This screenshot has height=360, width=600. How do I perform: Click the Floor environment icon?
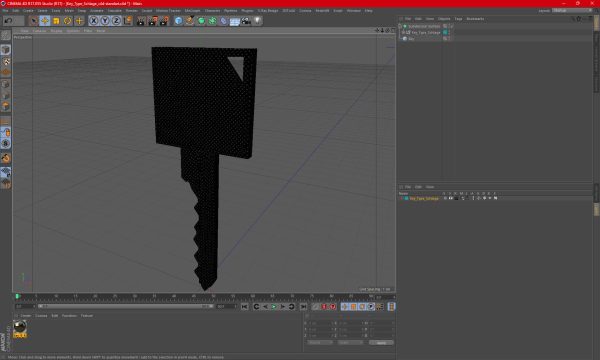tap(235, 21)
